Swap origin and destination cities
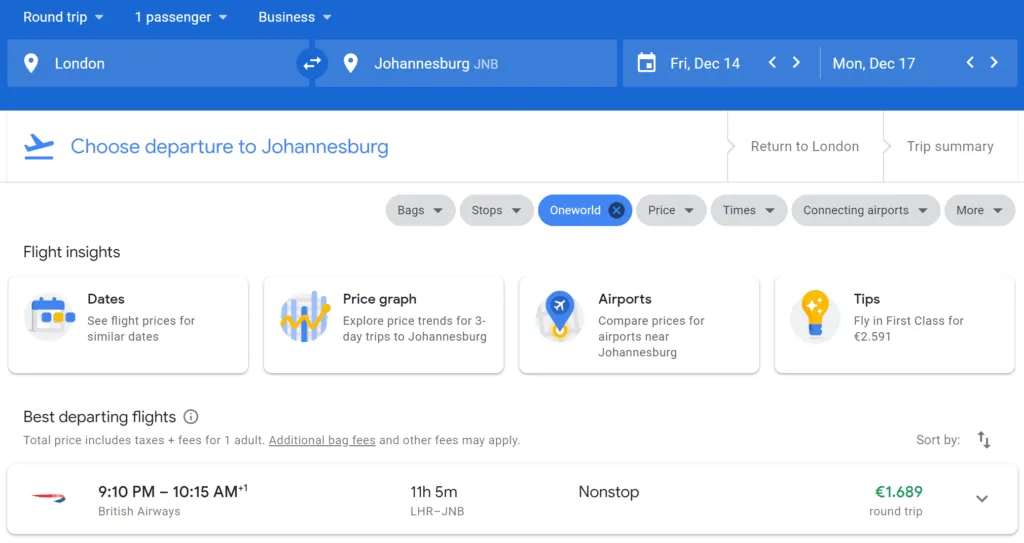 point(312,63)
